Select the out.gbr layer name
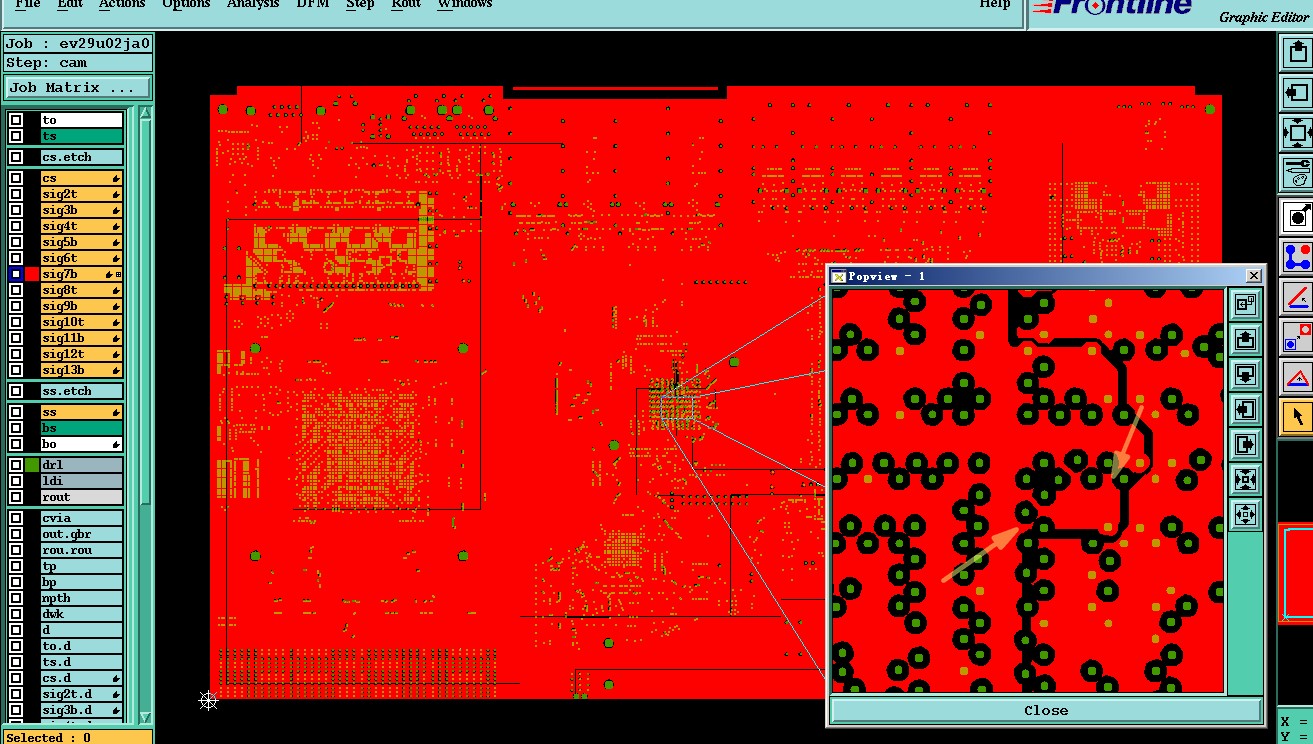The height and width of the screenshot is (744, 1313). 81,534
